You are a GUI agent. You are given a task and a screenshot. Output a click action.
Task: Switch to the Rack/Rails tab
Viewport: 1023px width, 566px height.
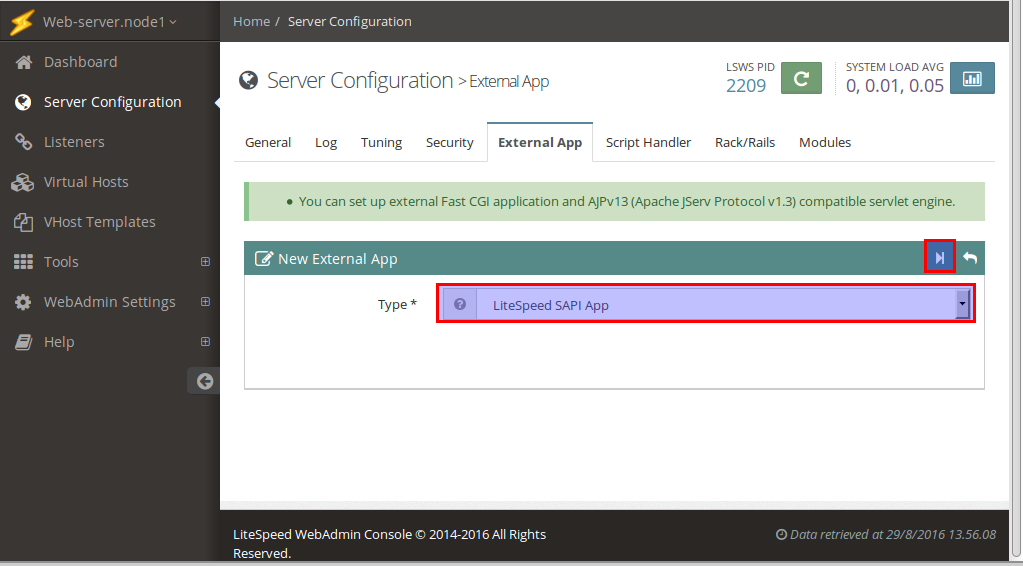click(745, 143)
